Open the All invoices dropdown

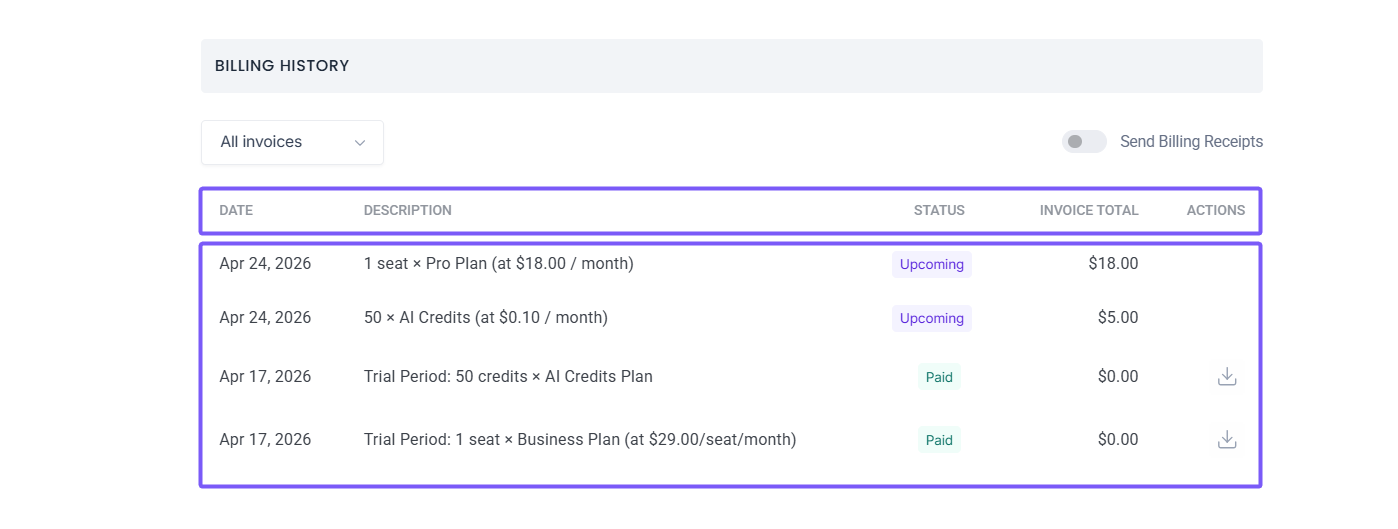click(x=291, y=142)
